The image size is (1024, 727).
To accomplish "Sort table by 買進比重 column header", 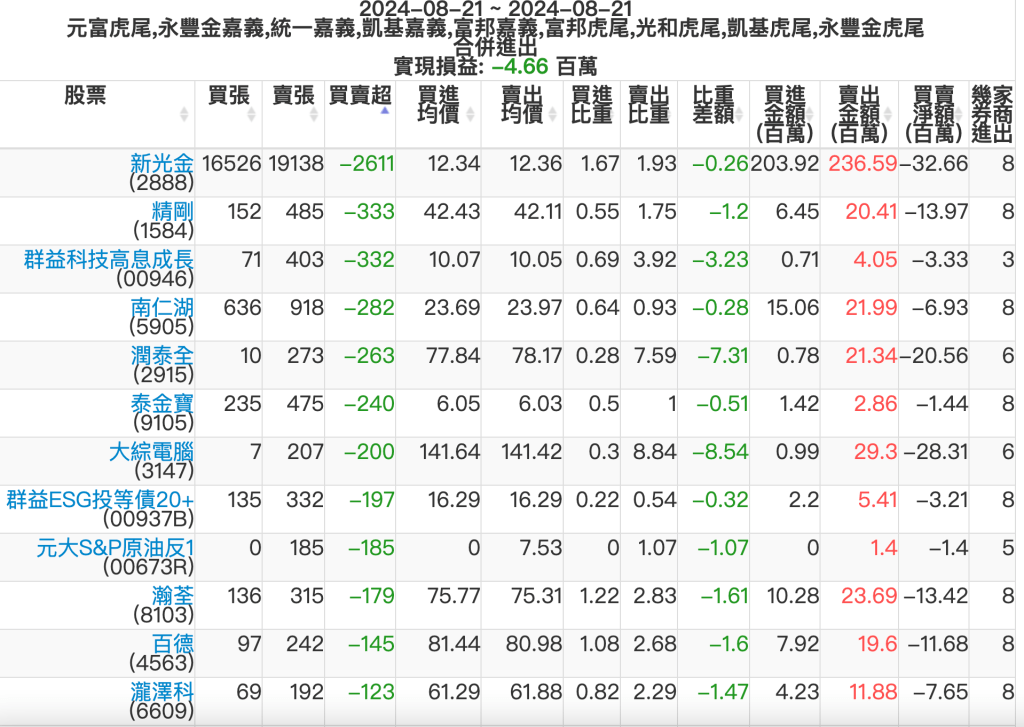I will click(x=591, y=105).
